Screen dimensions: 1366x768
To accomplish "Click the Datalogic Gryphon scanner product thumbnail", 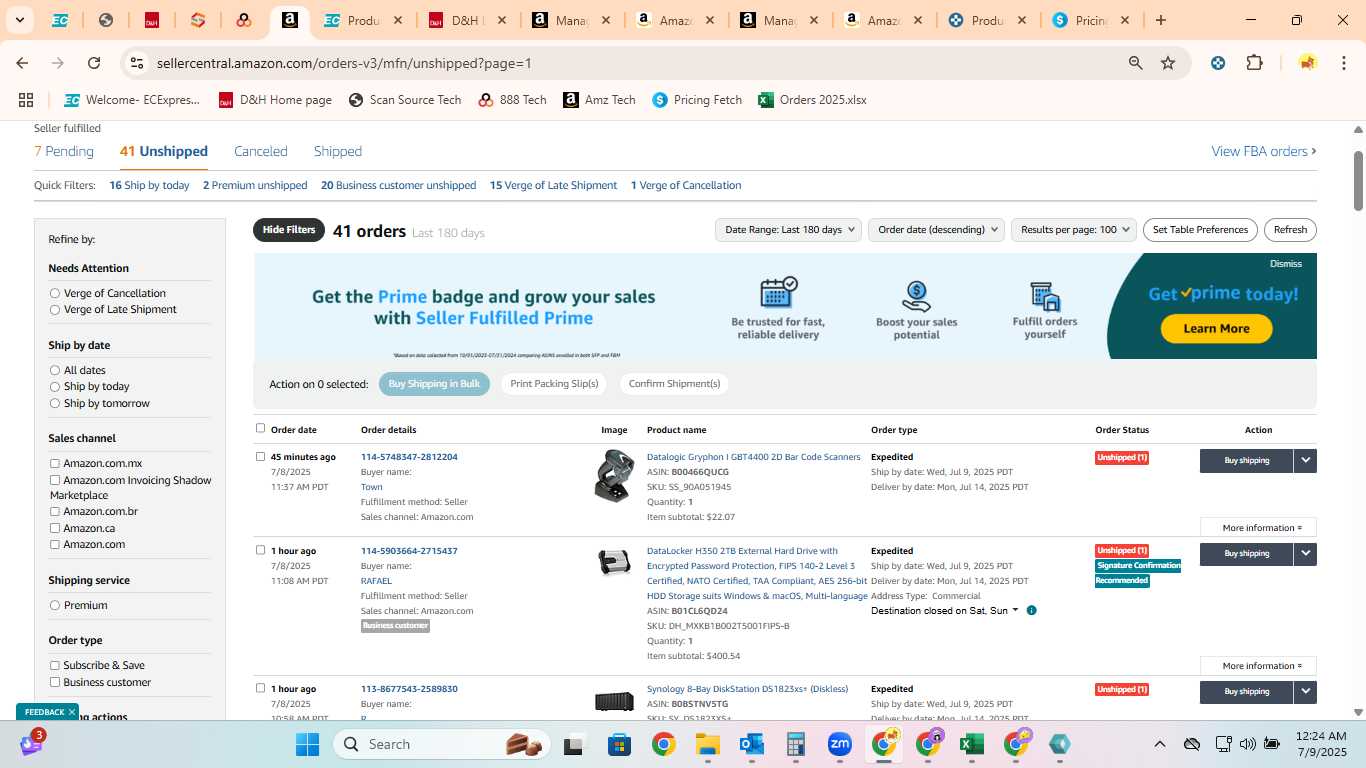I will (x=614, y=475).
